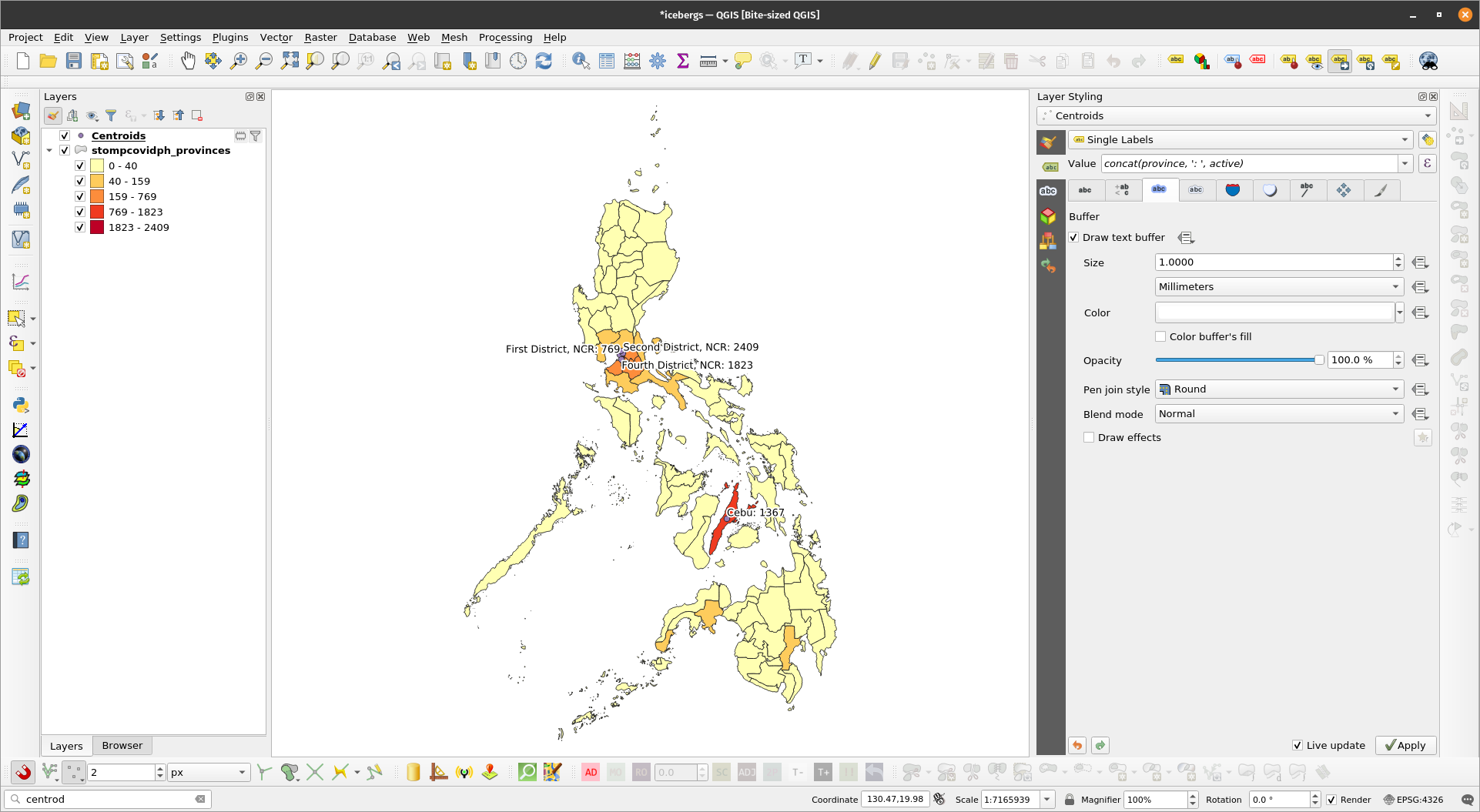
Task: Switch to the Browser tab
Action: pyautogui.click(x=122, y=745)
